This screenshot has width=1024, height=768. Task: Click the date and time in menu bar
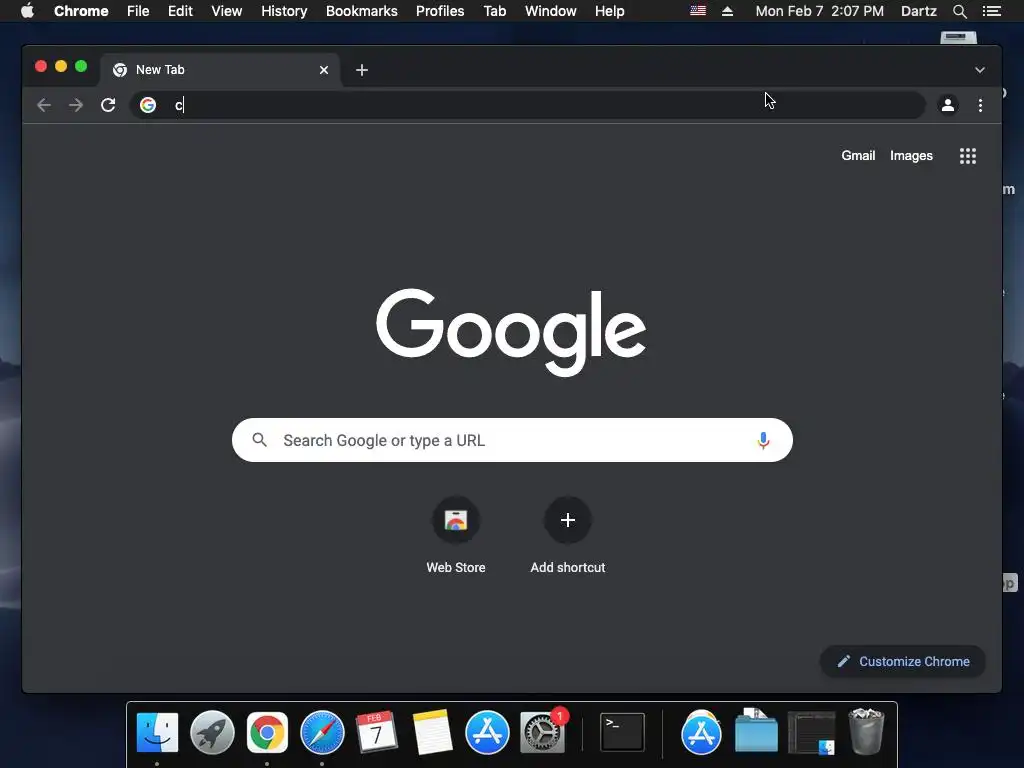point(820,11)
